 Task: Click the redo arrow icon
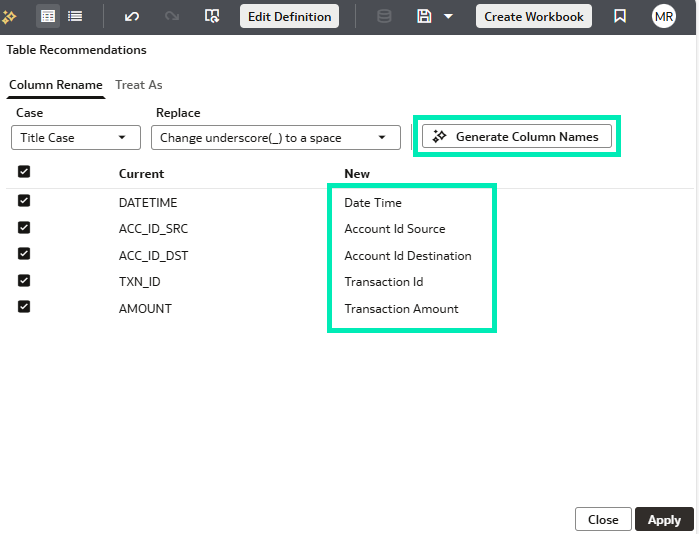click(171, 16)
